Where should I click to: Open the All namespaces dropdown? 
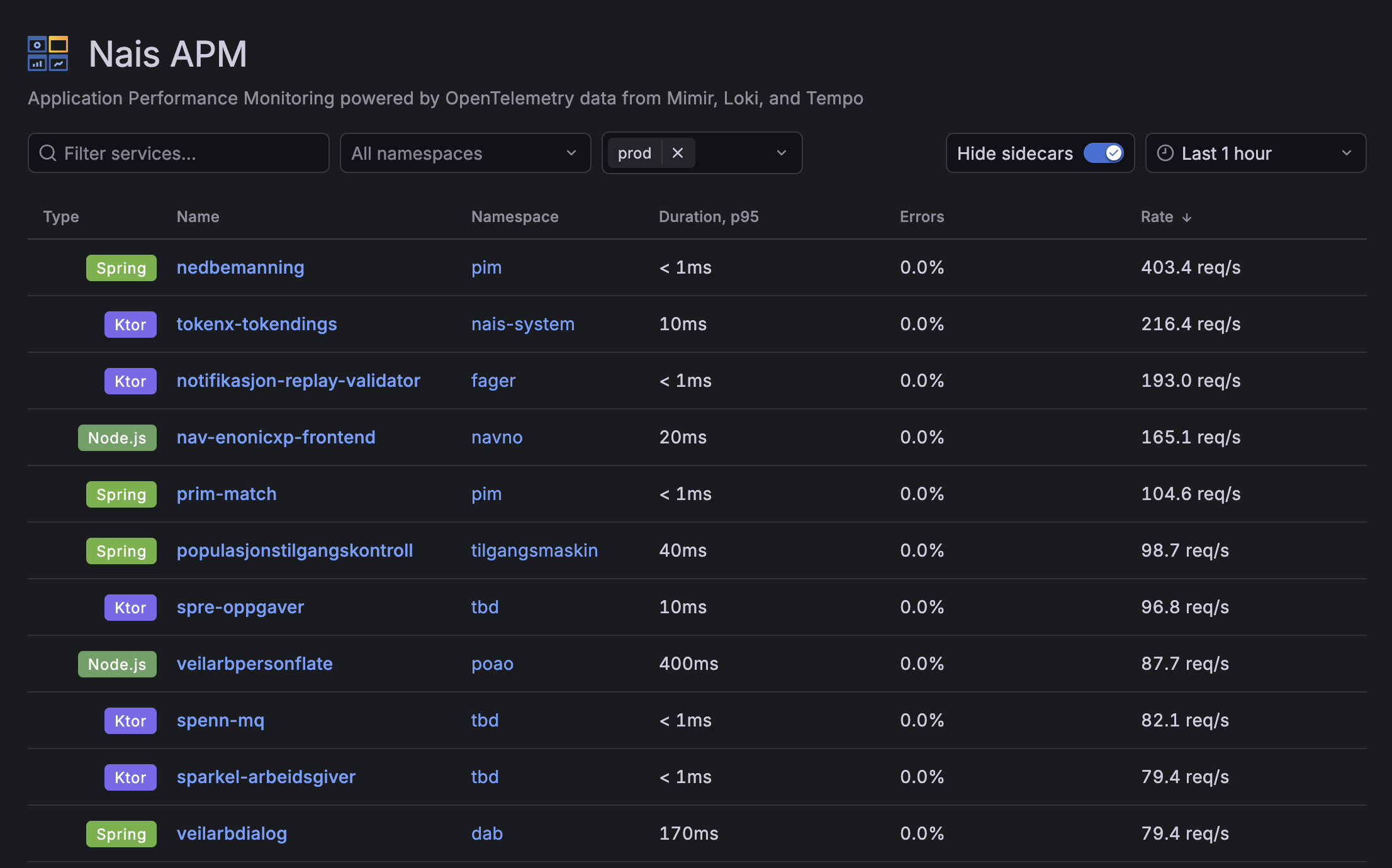click(465, 153)
